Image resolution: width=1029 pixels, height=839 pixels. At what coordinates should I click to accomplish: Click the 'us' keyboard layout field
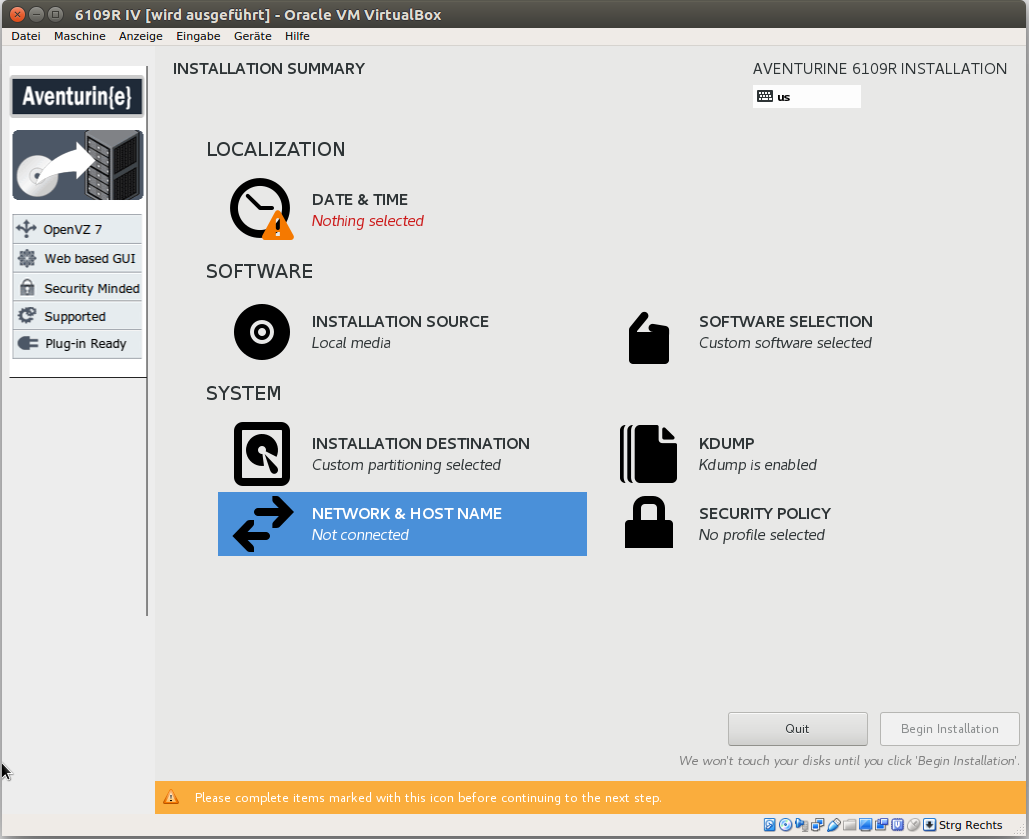807,97
